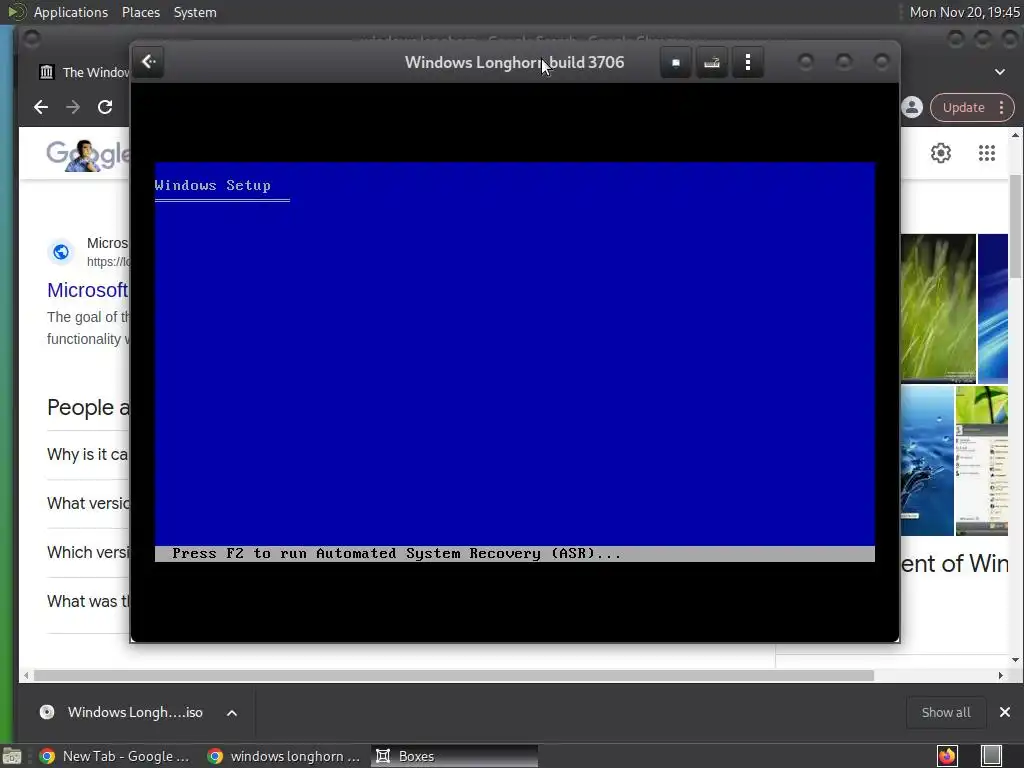Viewport: 1024px width, 768px height.
Task: Switch to windows longhorn Chrome taskbar window
Action: [x=284, y=756]
